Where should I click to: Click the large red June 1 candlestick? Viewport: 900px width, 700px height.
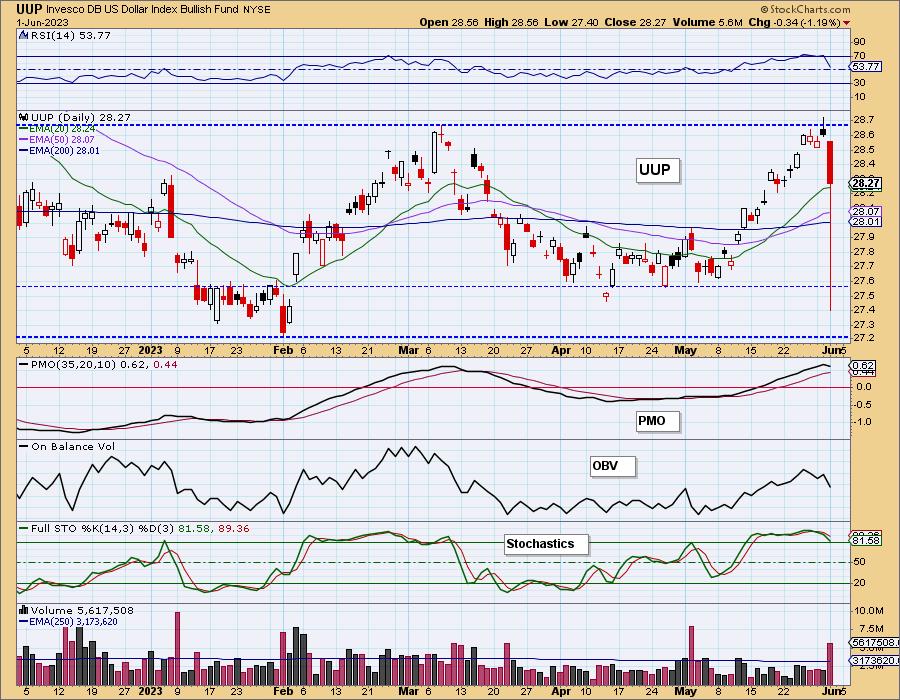coord(830,162)
